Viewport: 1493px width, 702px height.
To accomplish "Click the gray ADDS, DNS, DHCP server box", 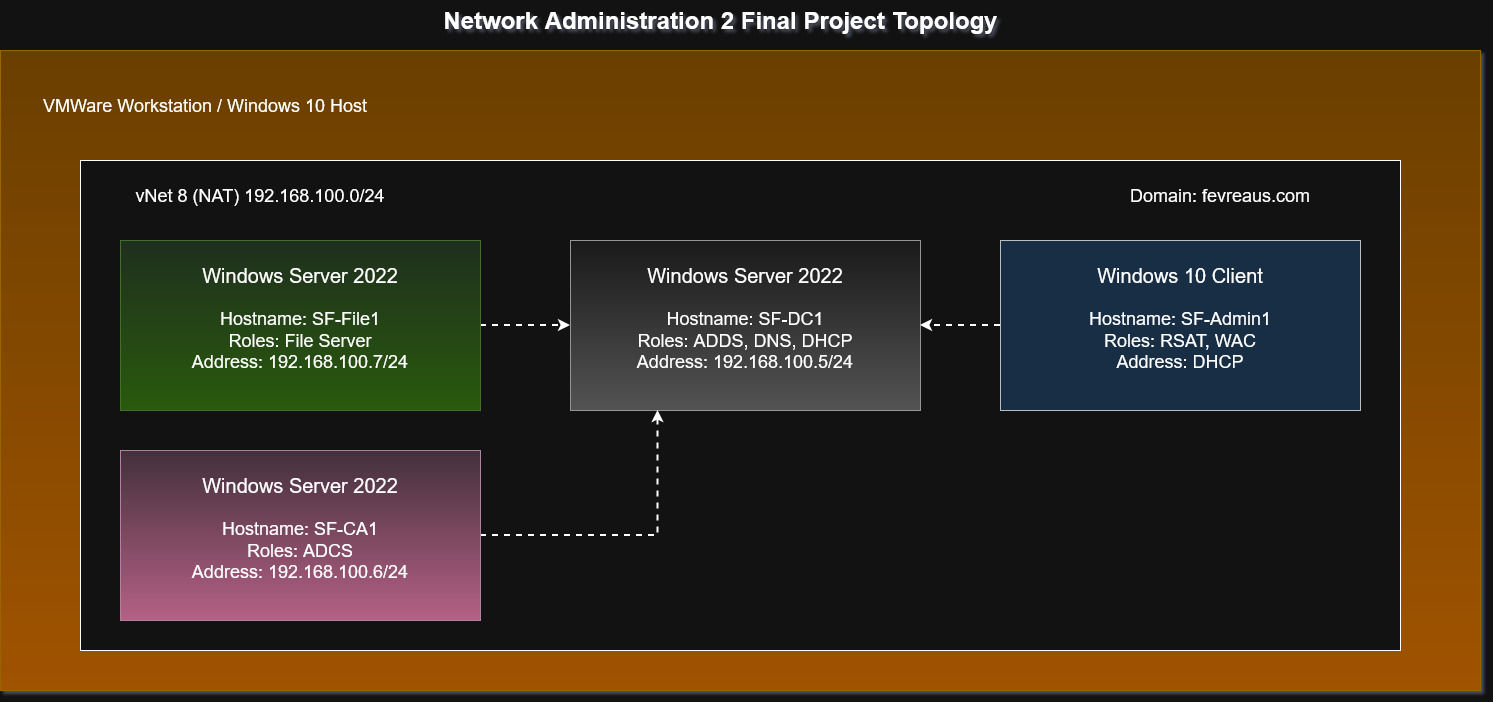I will [x=745, y=325].
